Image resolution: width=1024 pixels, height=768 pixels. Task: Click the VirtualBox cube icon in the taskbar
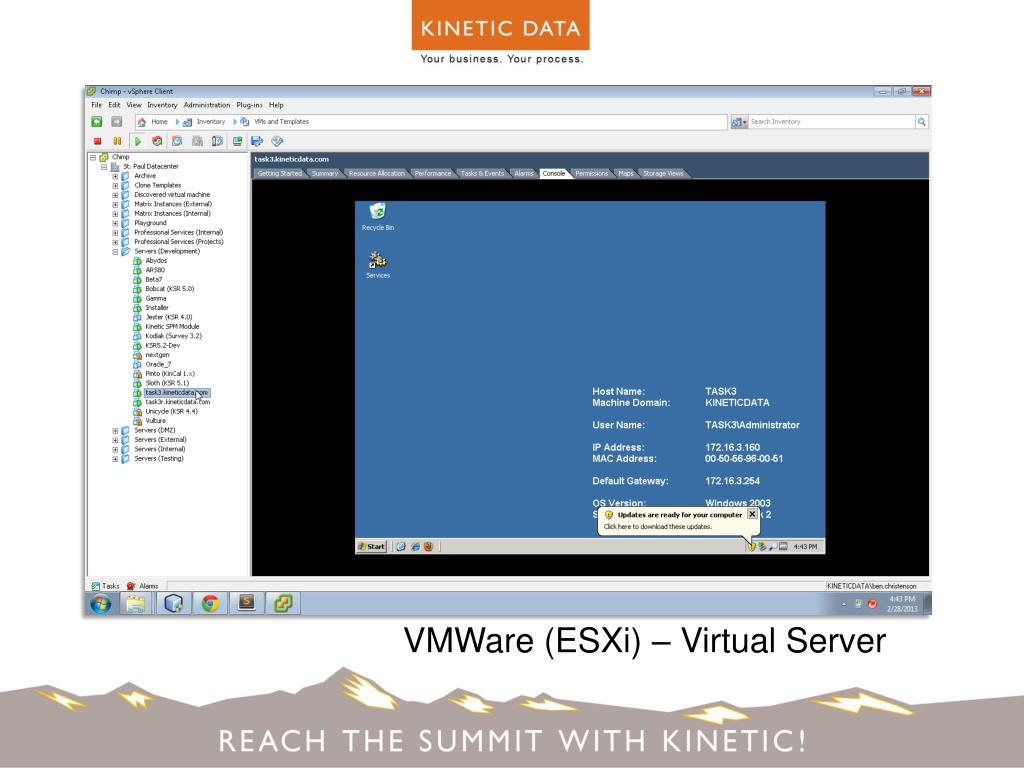click(173, 603)
